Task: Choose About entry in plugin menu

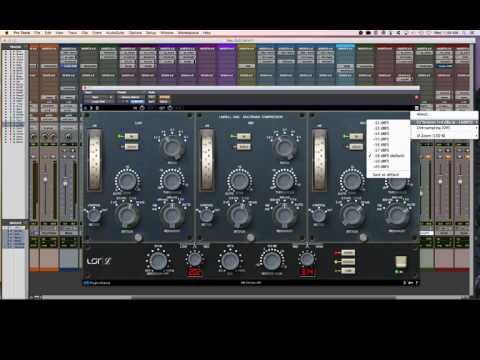Action: (x=444, y=114)
